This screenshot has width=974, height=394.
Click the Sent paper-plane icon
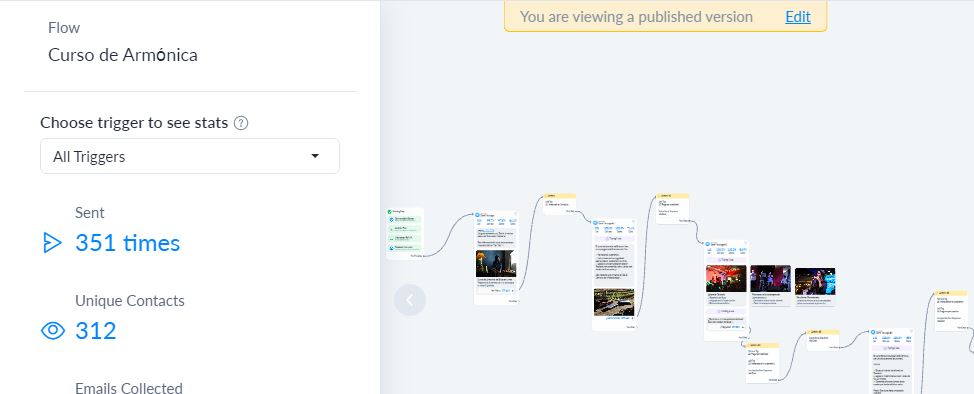[52, 243]
